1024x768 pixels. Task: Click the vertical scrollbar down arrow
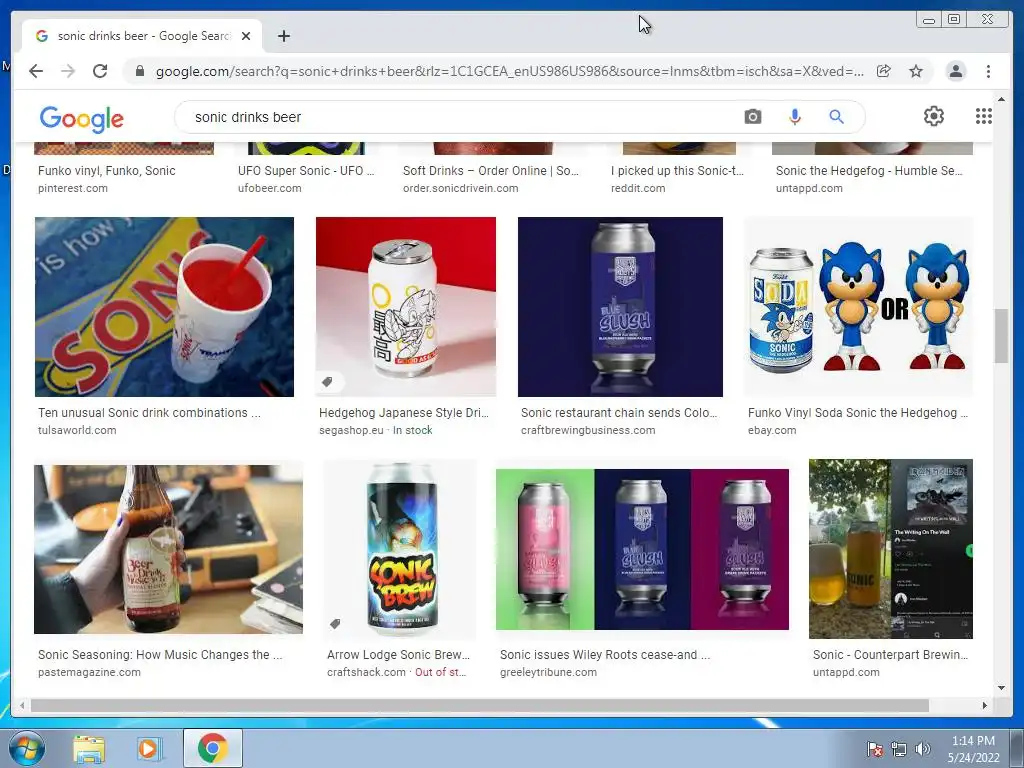(1001, 687)
